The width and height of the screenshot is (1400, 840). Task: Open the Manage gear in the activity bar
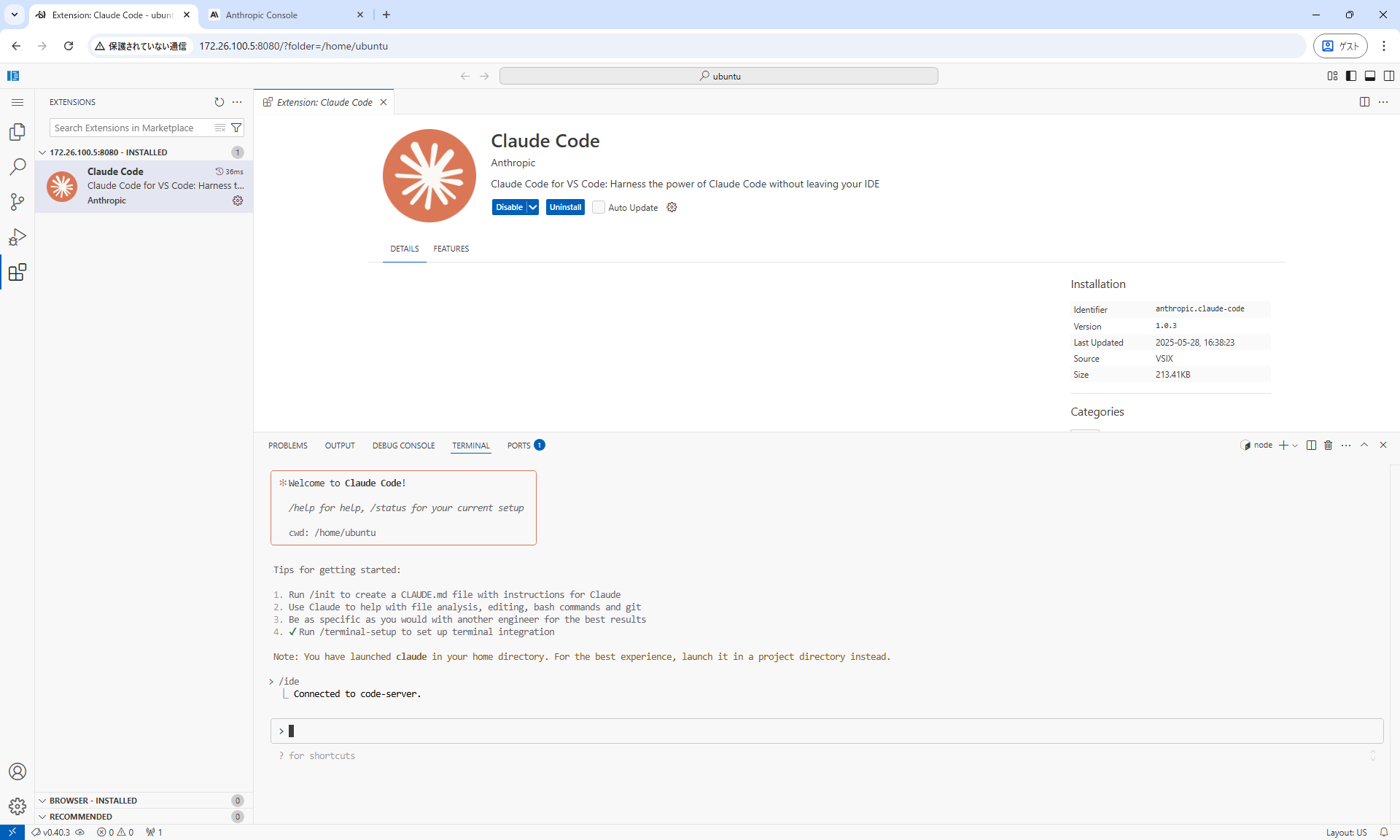pyautogui.click(x=17, y=806)
